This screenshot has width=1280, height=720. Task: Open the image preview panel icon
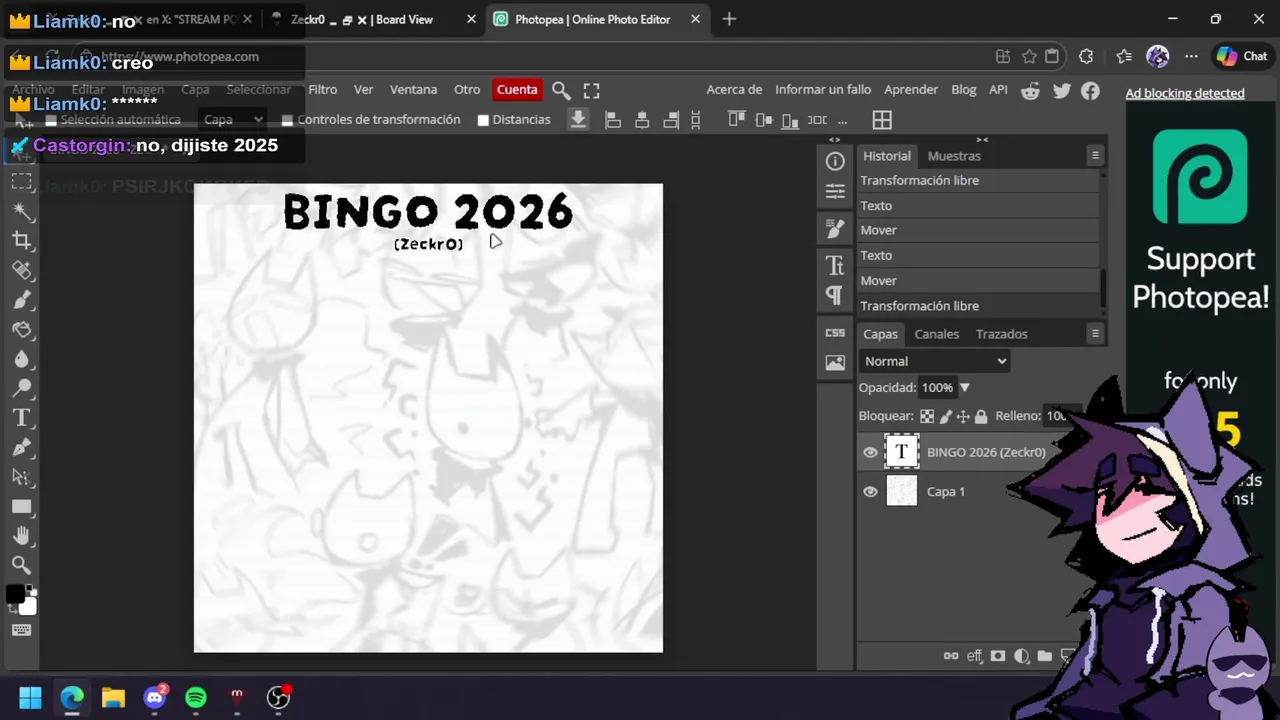[x=835, y=363]
